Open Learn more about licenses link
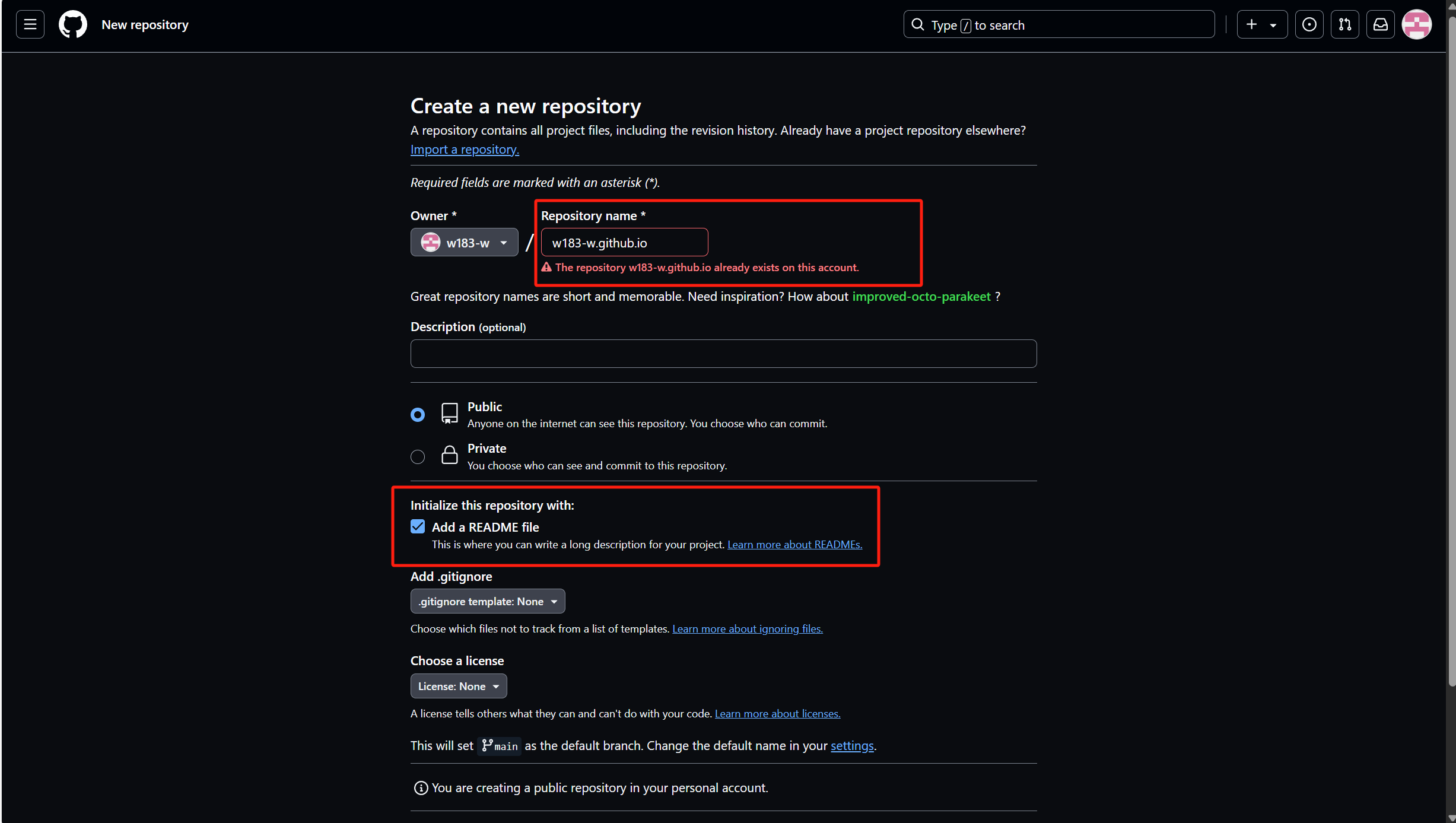This screenshot has width=1456, height=823. click(x=777, y=713)
